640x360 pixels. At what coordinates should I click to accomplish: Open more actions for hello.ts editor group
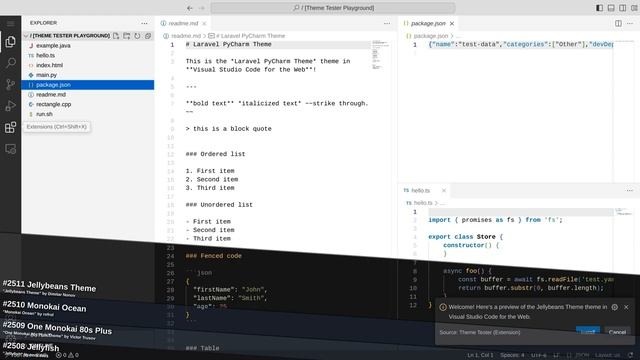pos(630,190)
